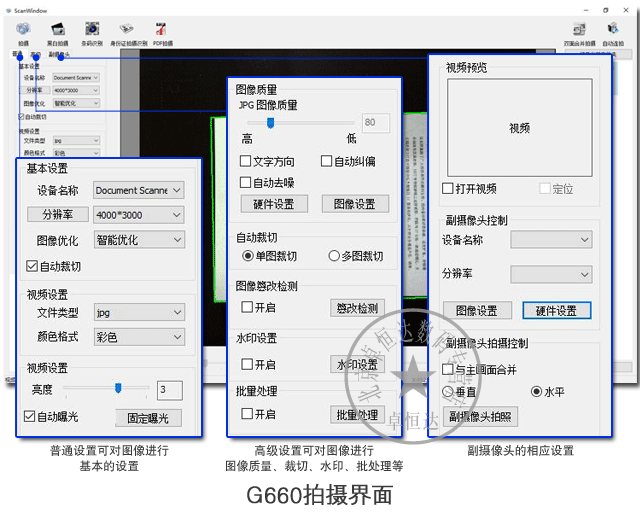Check 开启 under 图像篡改检测
The image size is (640, 513).
click(247, 306)
